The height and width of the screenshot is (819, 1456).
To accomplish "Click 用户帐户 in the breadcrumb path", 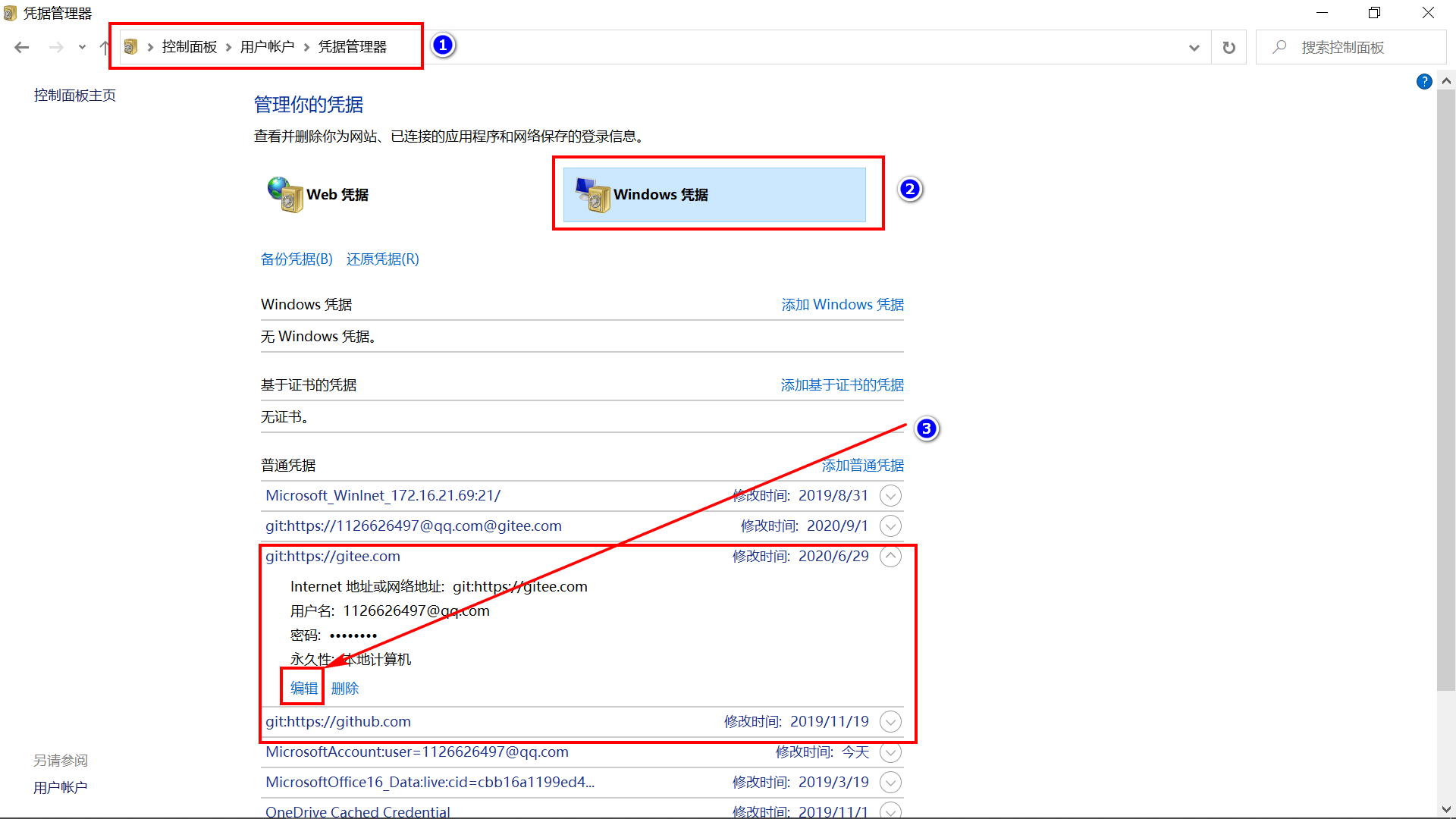I will click(267, 47).
